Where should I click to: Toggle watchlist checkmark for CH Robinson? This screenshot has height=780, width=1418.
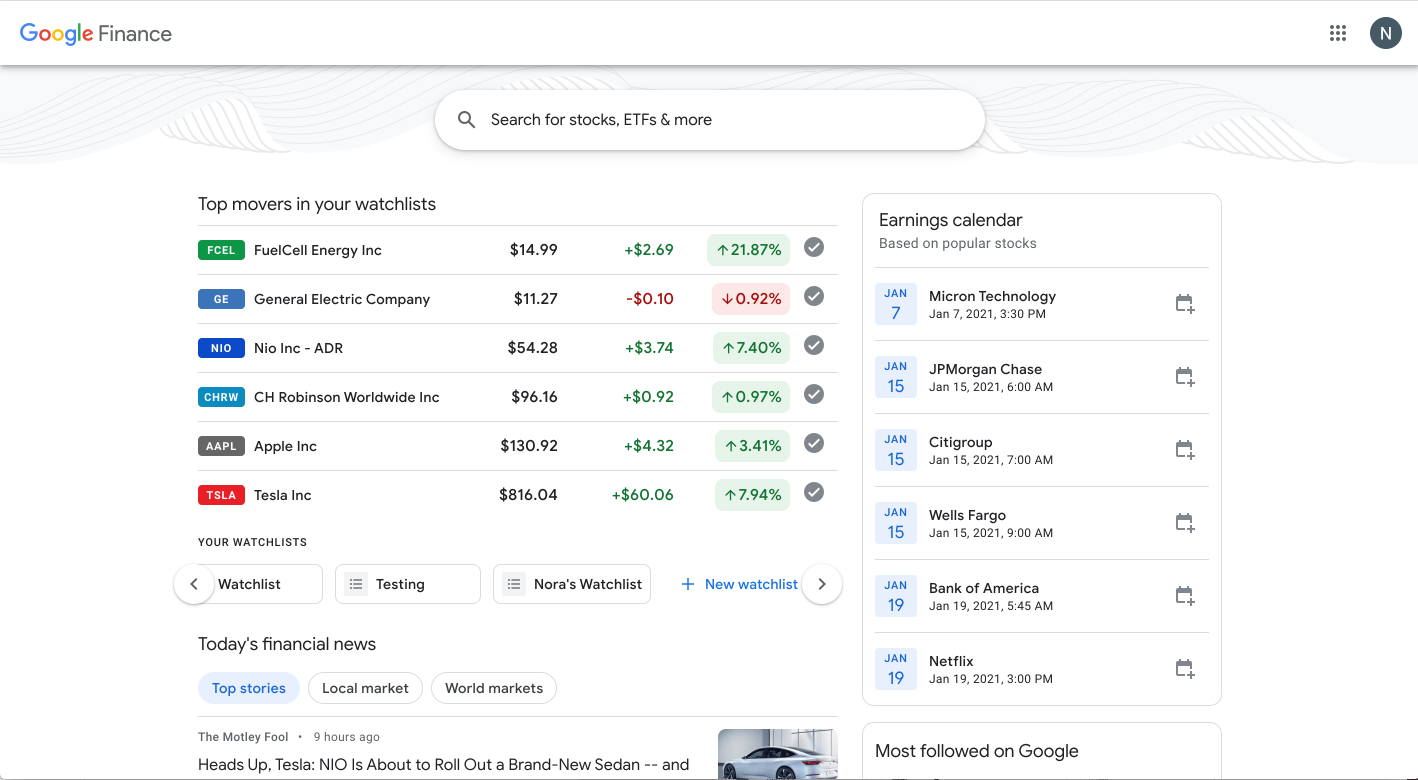(814, 394)
